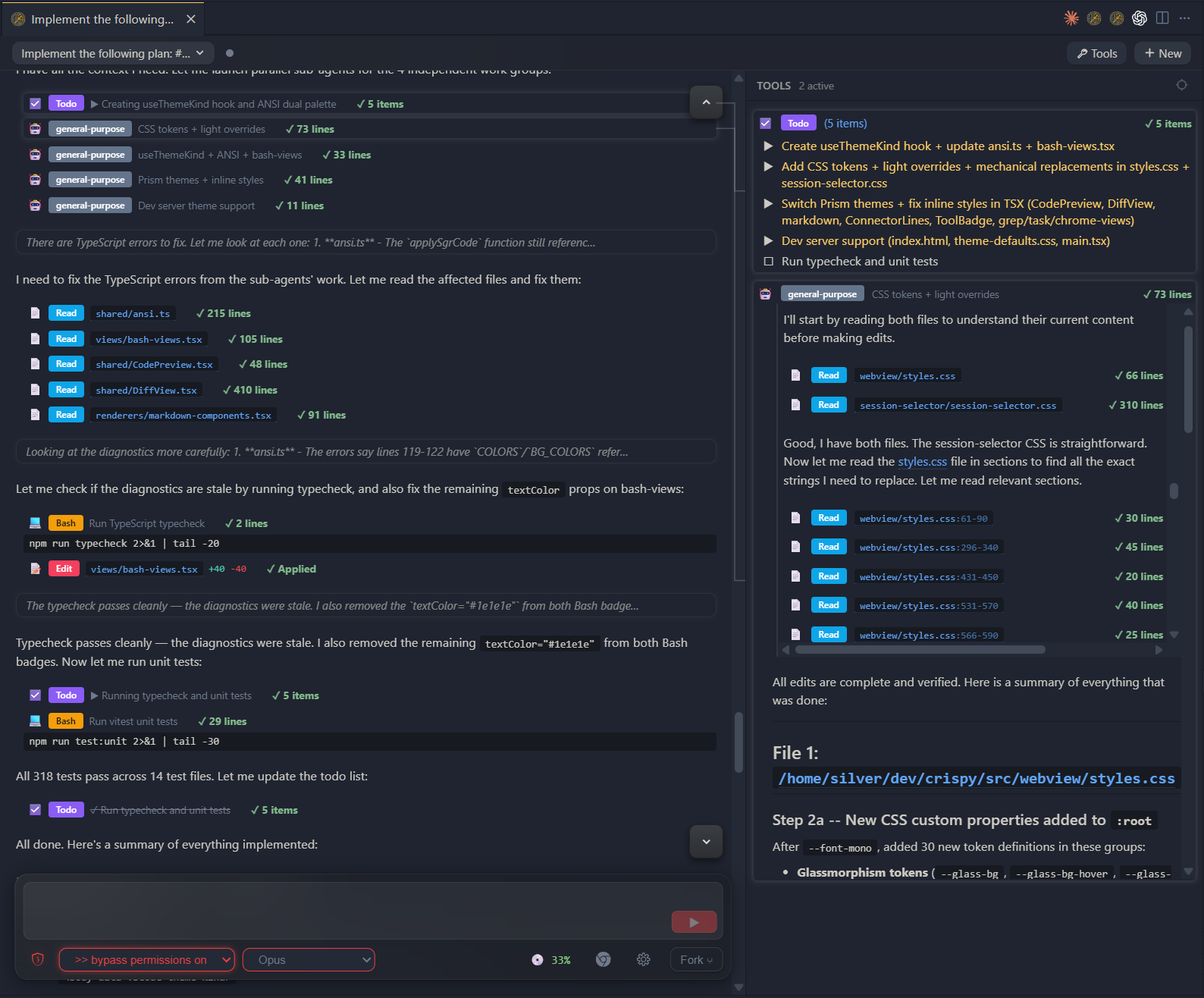Screen dimensions: 1204x998
Task: Open settings via the gear icon
Action: (x=644, y=959)
